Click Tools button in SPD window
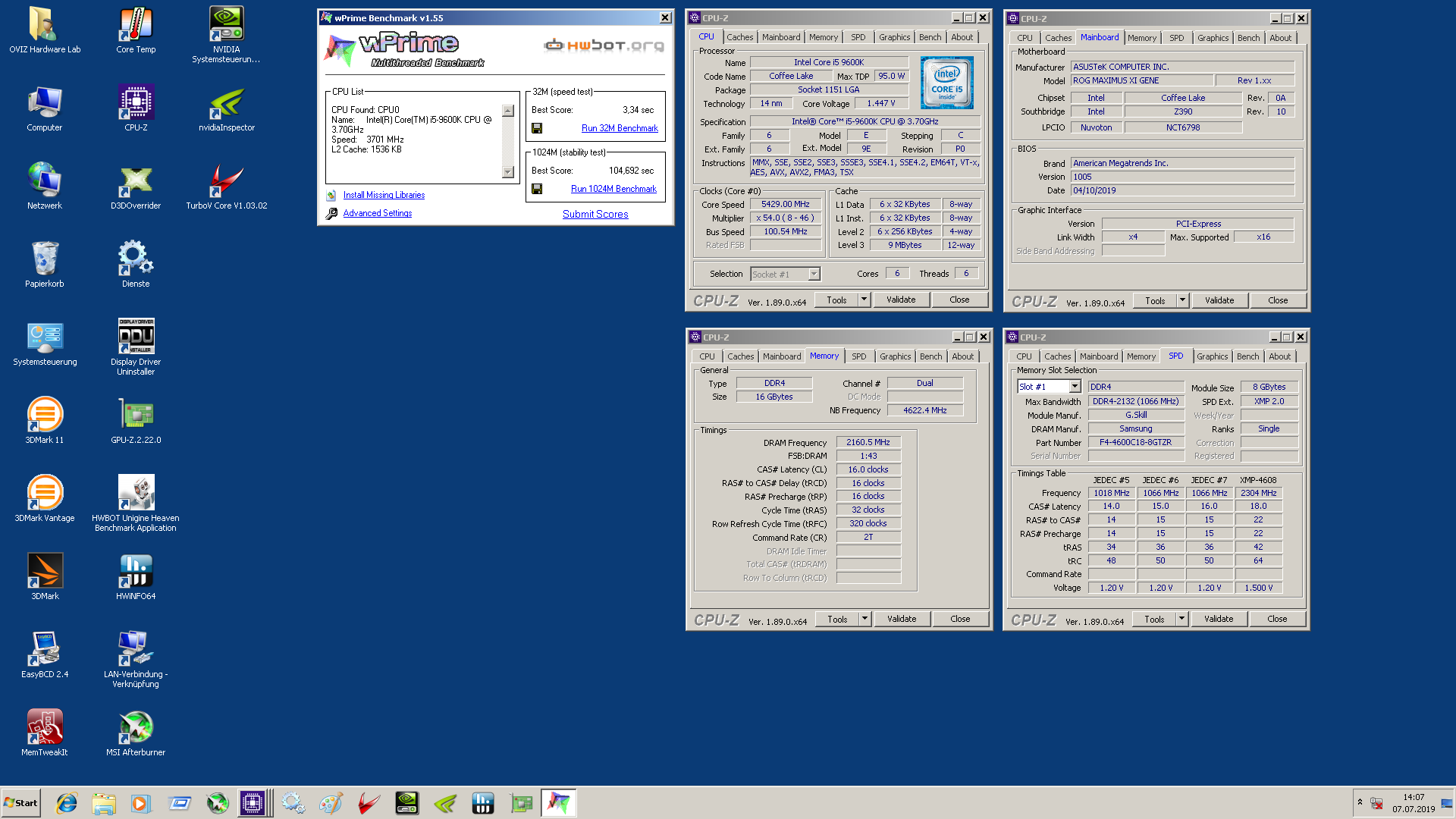 pyautogui.click(x=1154, y=619)
